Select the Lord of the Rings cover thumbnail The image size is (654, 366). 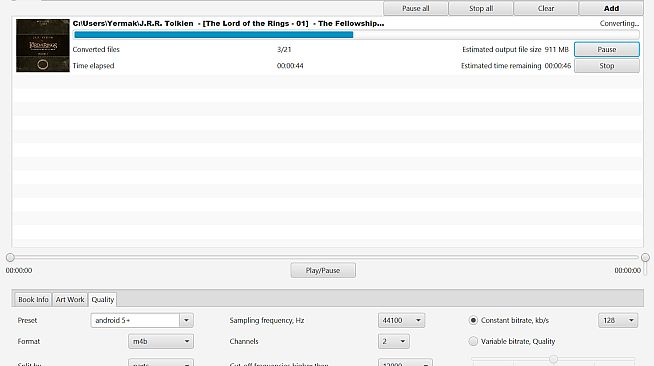(43, 45)
